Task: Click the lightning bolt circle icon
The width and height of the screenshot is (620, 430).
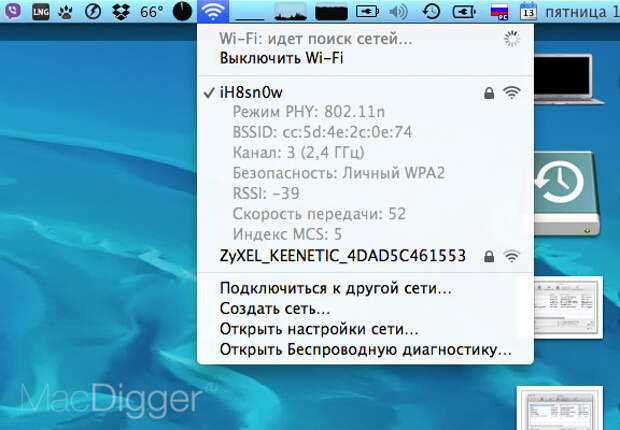Action: pos(93,12)
